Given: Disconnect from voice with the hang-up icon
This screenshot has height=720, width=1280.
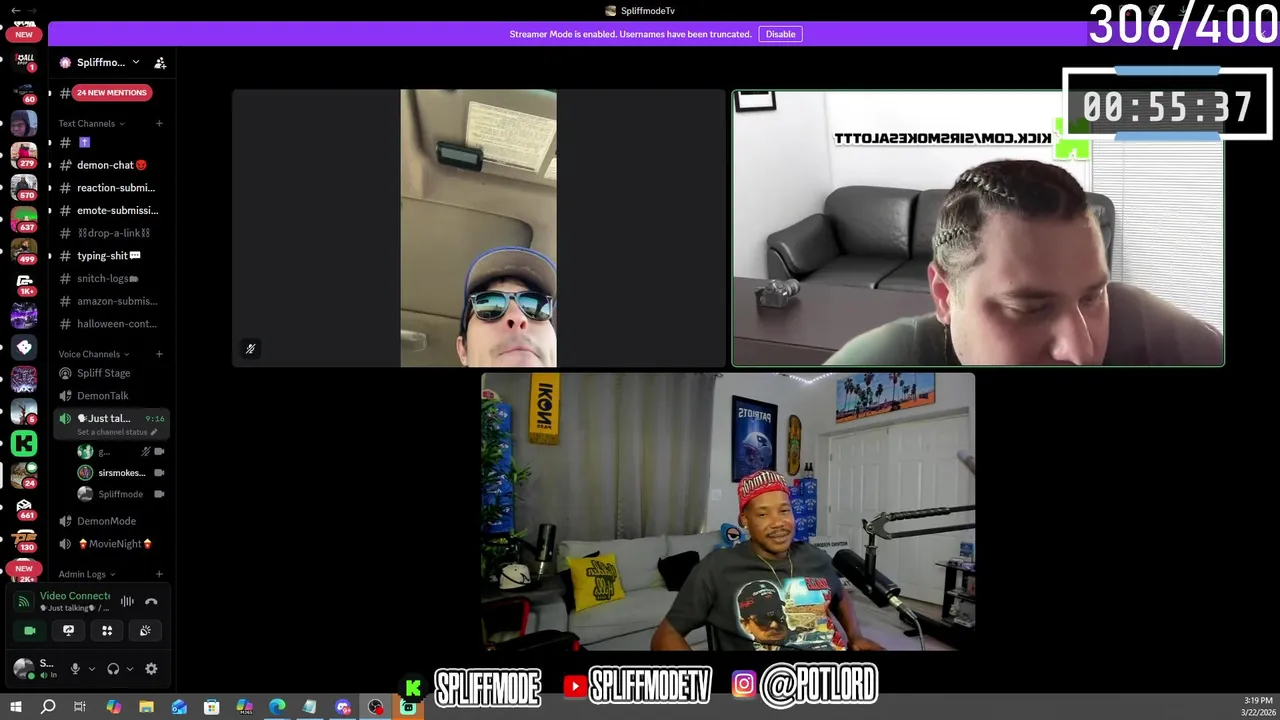Looking at the screenshot, I should pyautogui.click(x=151, y=601).
